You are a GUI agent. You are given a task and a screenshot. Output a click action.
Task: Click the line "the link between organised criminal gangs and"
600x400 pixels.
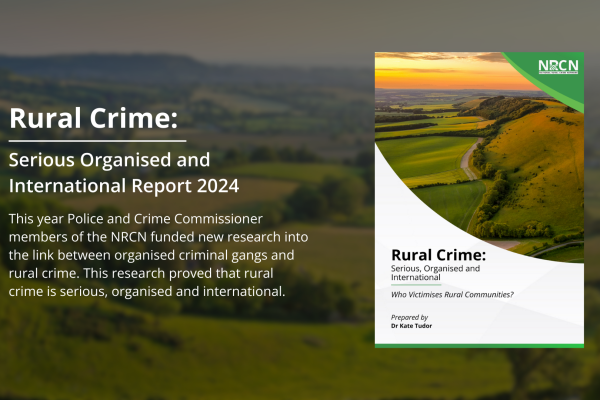click(x=152, y=255)
